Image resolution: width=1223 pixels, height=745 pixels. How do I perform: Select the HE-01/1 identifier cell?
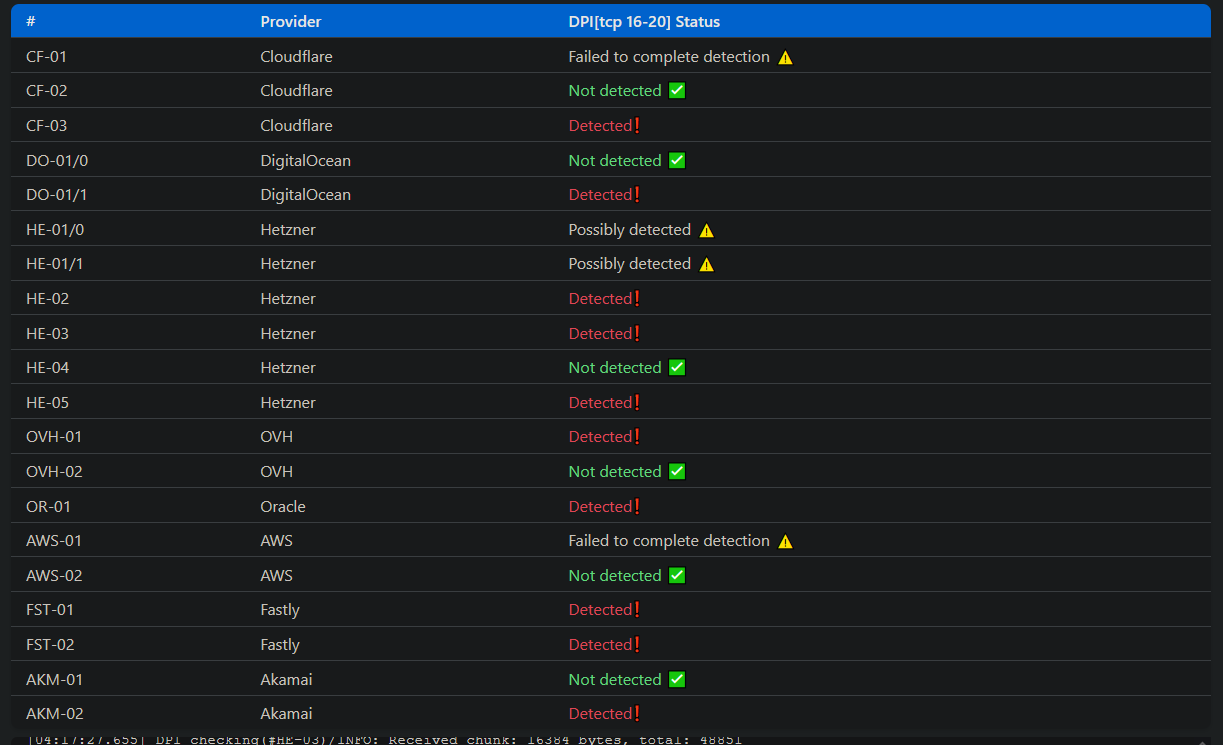[55, 264]
